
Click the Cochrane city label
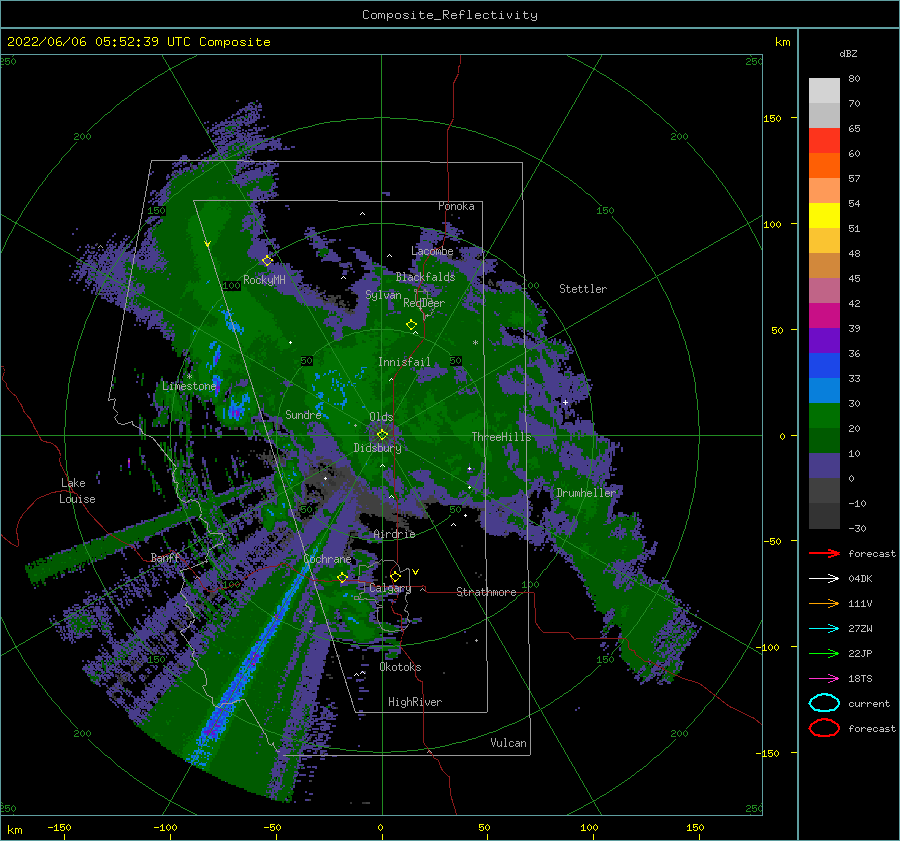(327, 559)
